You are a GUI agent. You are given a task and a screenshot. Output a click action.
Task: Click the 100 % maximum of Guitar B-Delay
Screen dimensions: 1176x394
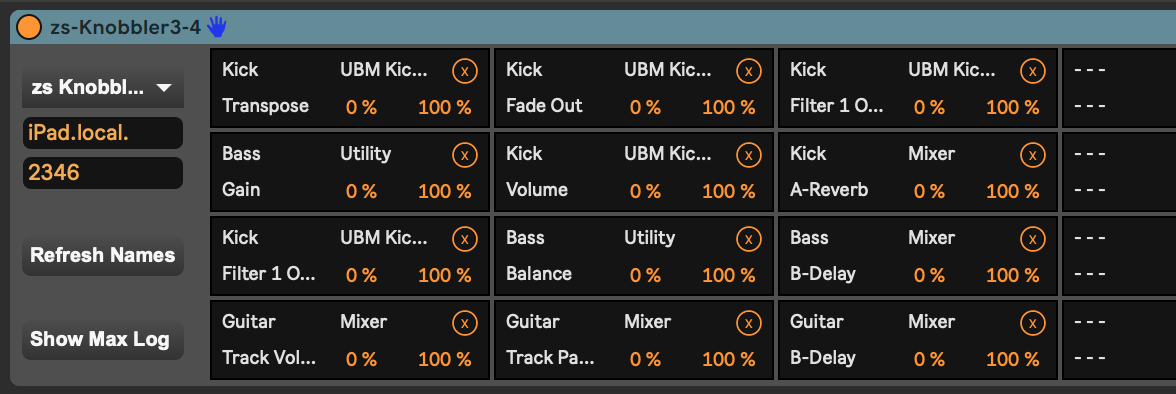point(1013,359)
